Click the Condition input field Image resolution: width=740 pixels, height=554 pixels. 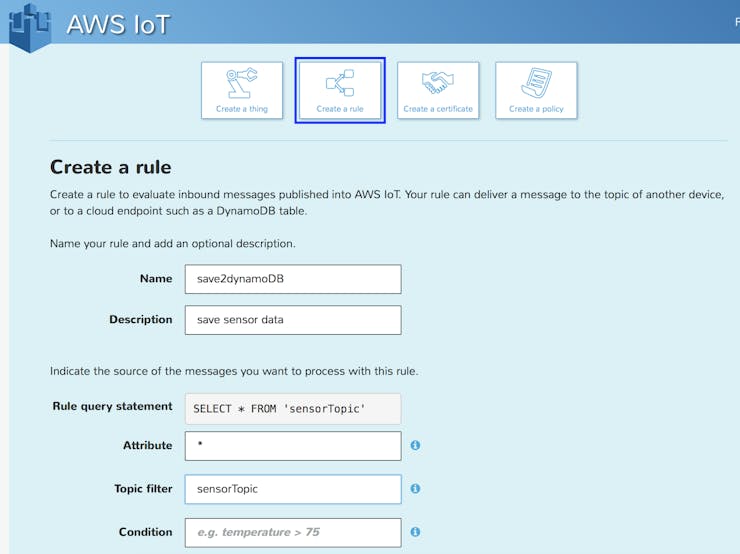coord(293,532)
